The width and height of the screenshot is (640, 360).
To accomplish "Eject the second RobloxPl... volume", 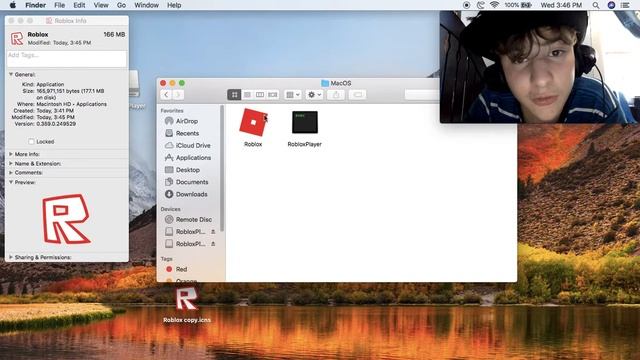I will pos(213,244).
